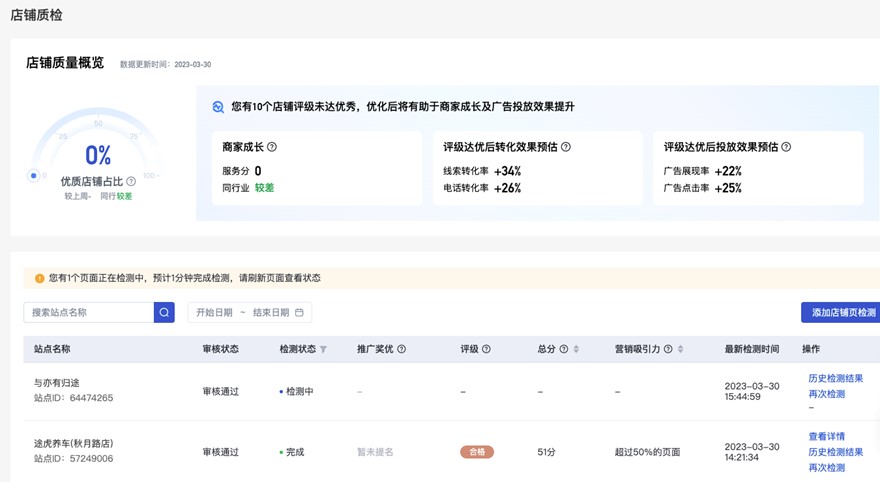The image size is (880, 482).
Task: Open date picker via calendar icon
Action: pos(299,313)
